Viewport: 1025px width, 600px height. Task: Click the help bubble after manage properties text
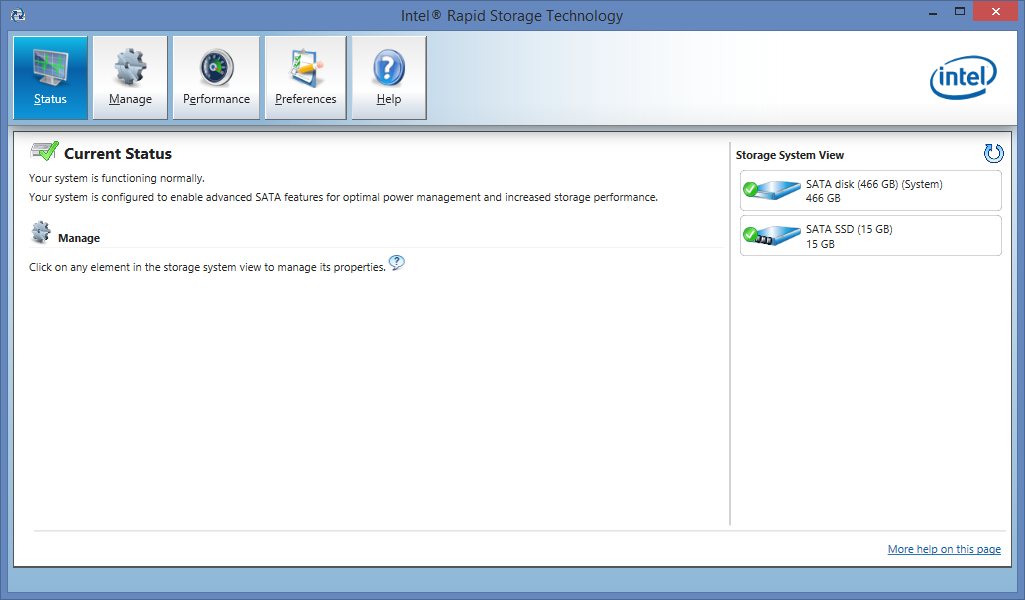[397, 263]
